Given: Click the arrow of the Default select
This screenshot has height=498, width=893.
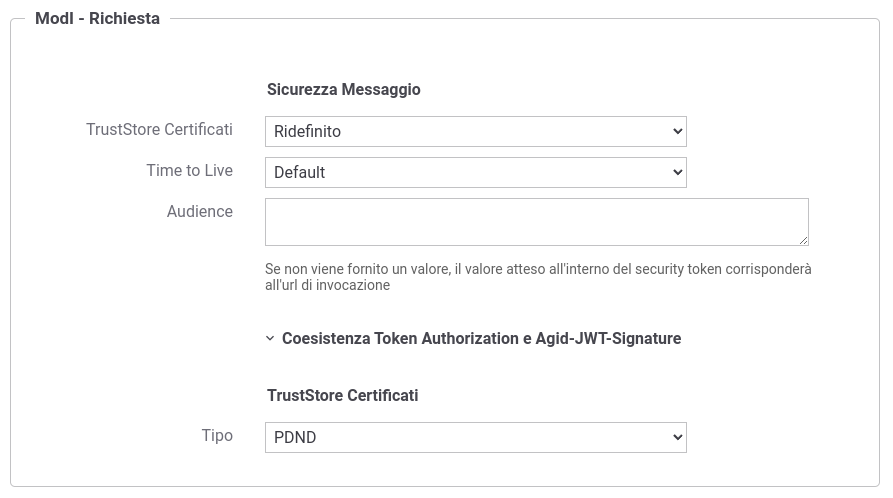Looking at the screenshot, I should [x=677, y=172].
